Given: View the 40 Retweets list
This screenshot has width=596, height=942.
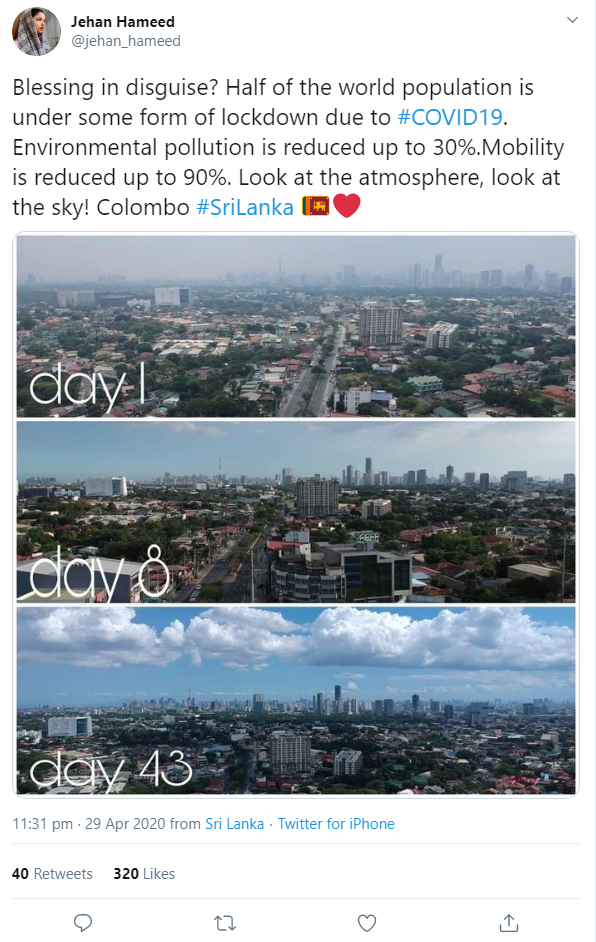Looking at the screenshot, I should (52, 874).
